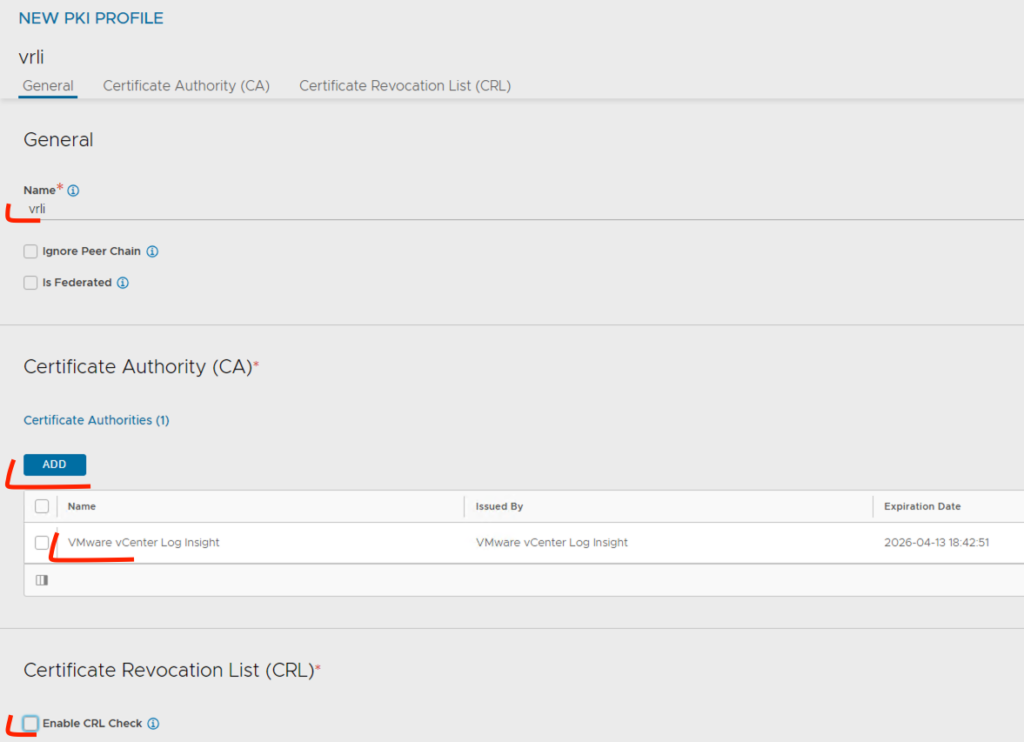1024x742 pixels.
Task: Toggle the Enable CRL Check checkbox
Action: click(31, 723)
